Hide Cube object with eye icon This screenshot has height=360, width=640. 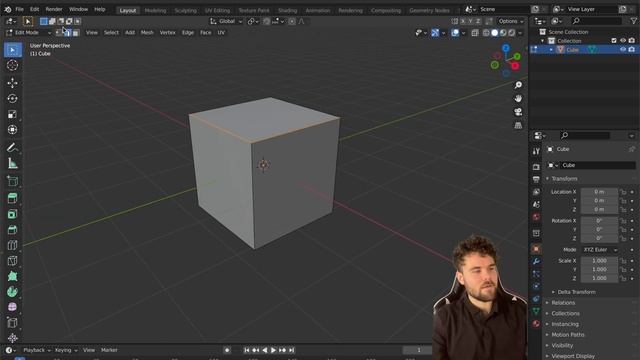click(x=623, y=49)
